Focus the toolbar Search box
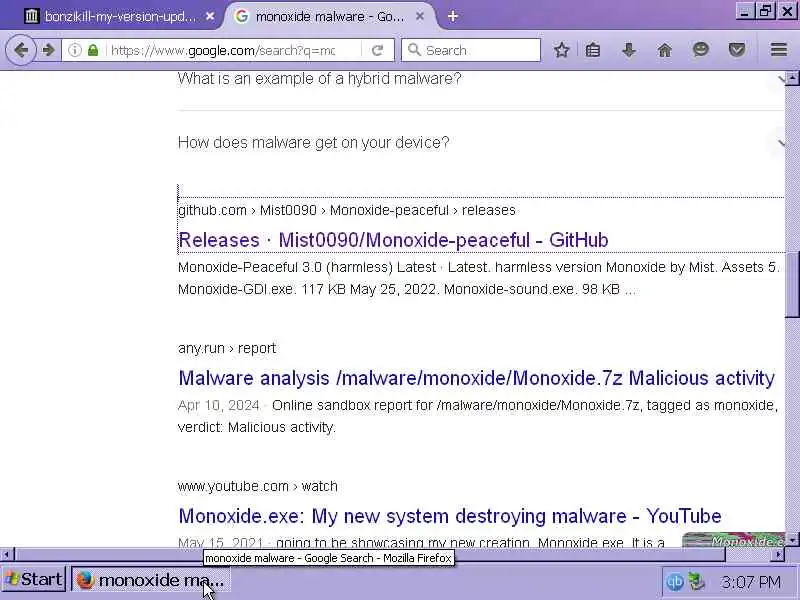800x600 pixels. (470, 50)
